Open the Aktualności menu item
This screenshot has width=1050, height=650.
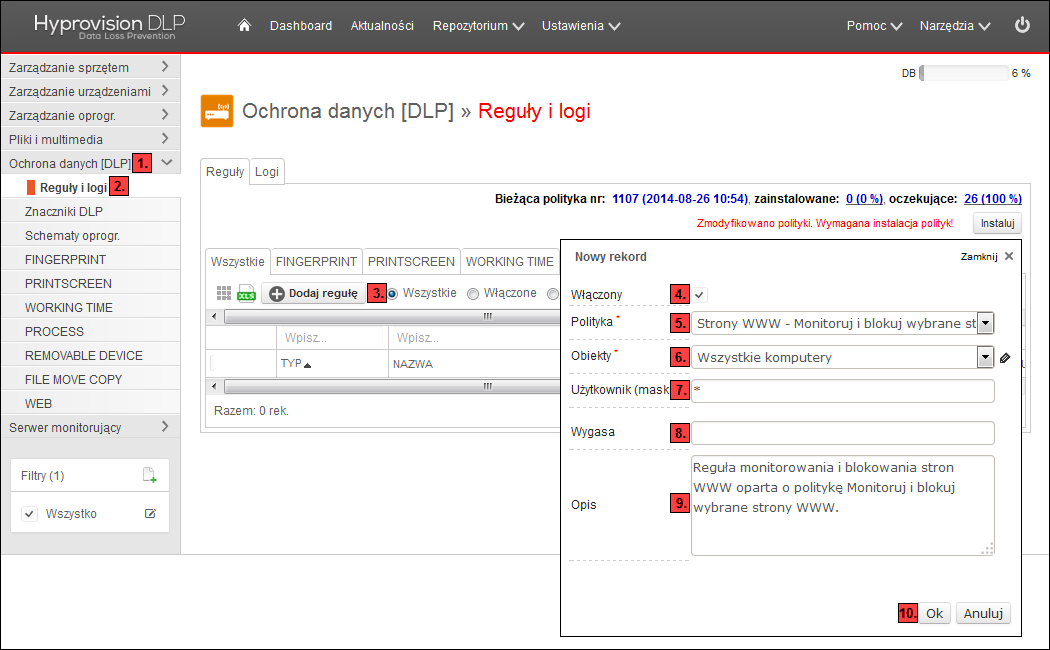(382, 25)
